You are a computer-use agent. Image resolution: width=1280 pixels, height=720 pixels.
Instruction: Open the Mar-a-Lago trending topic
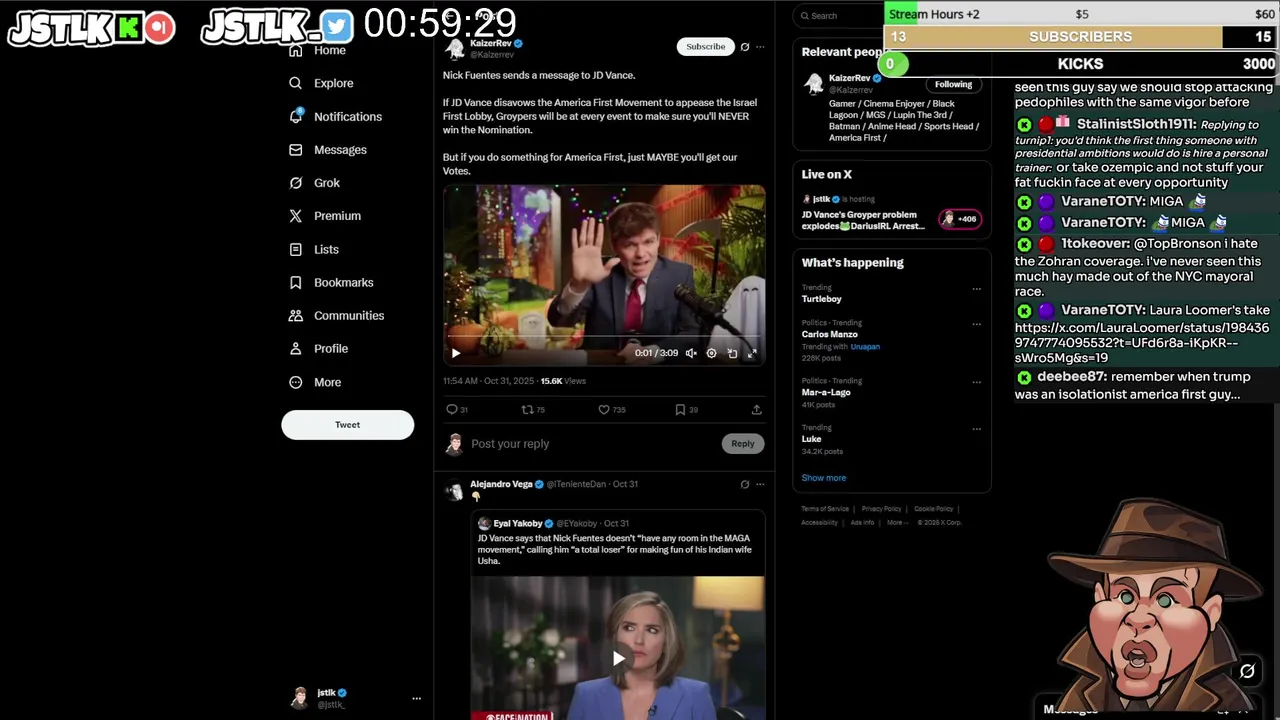point(826,392)
